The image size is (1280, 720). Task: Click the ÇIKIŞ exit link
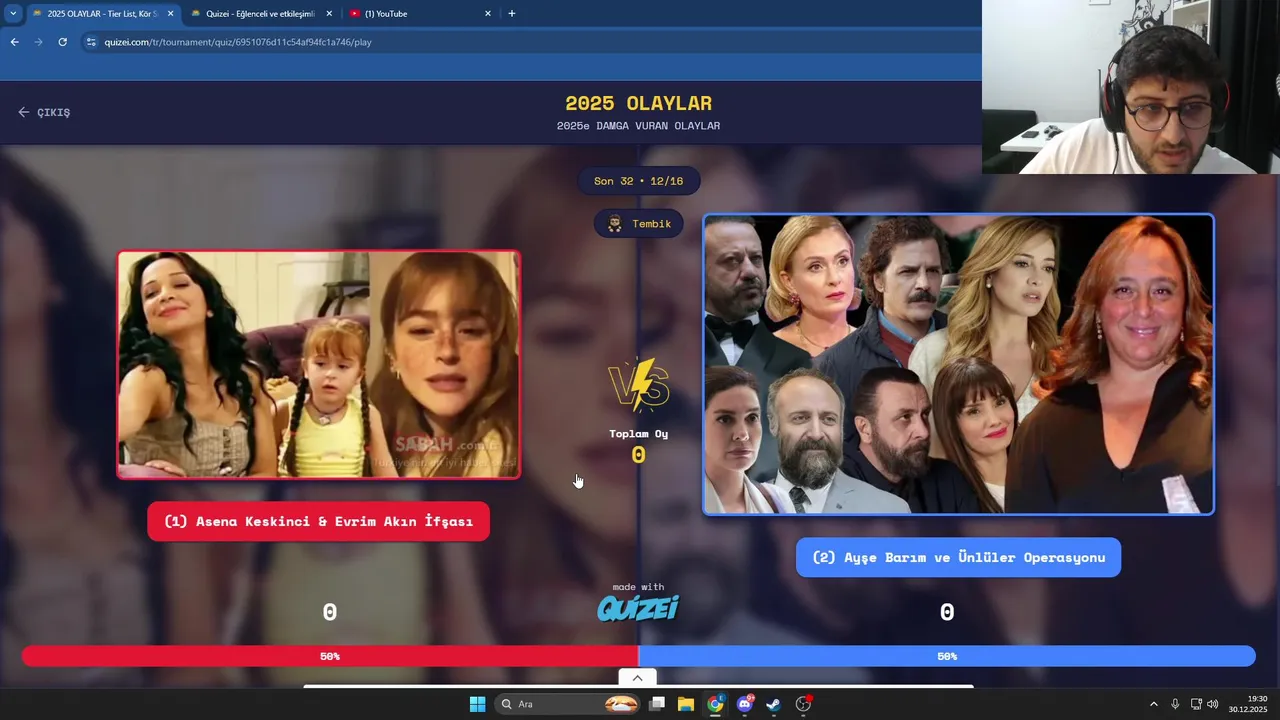[x=44, y=112]
